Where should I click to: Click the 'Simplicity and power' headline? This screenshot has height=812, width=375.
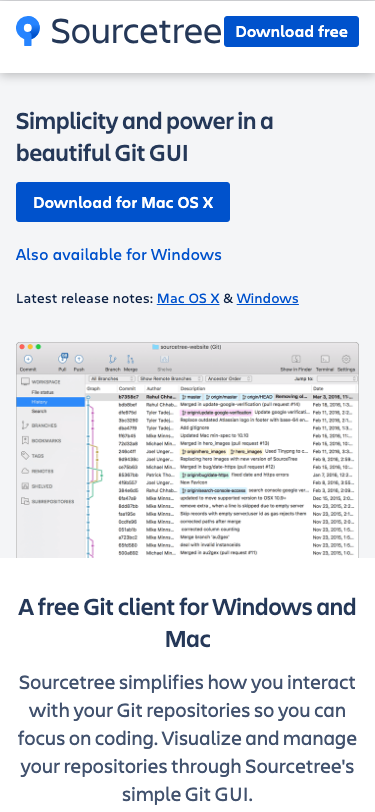click(x=145, y=137)
